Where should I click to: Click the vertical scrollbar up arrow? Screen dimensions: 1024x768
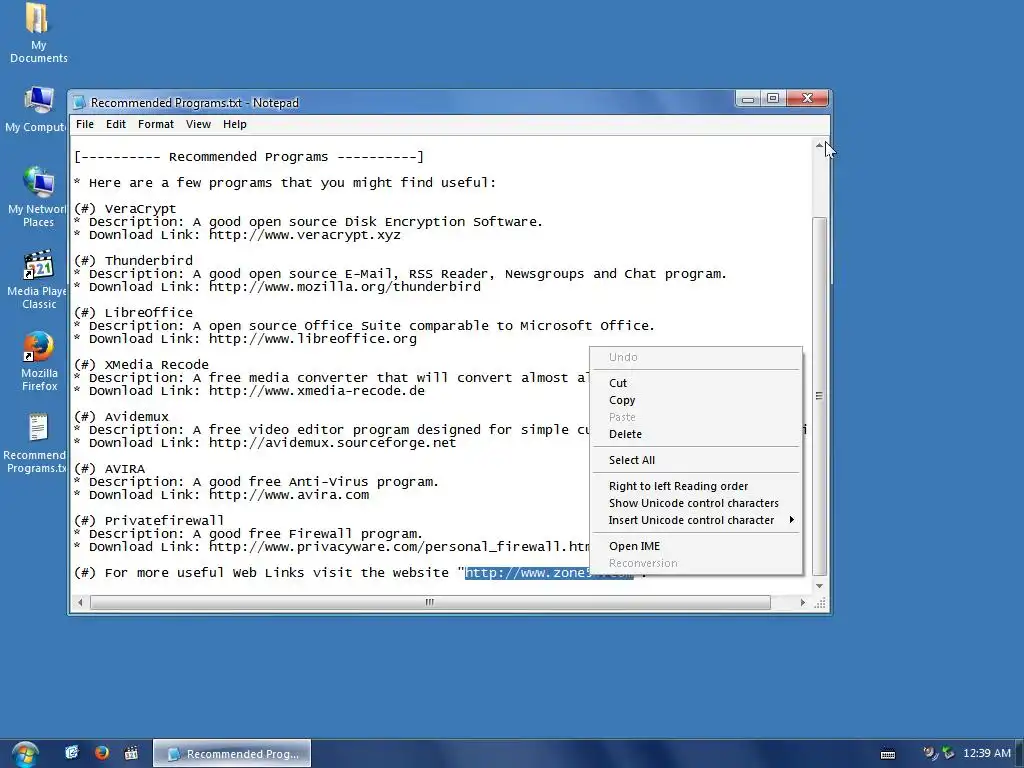click(819, 145)
